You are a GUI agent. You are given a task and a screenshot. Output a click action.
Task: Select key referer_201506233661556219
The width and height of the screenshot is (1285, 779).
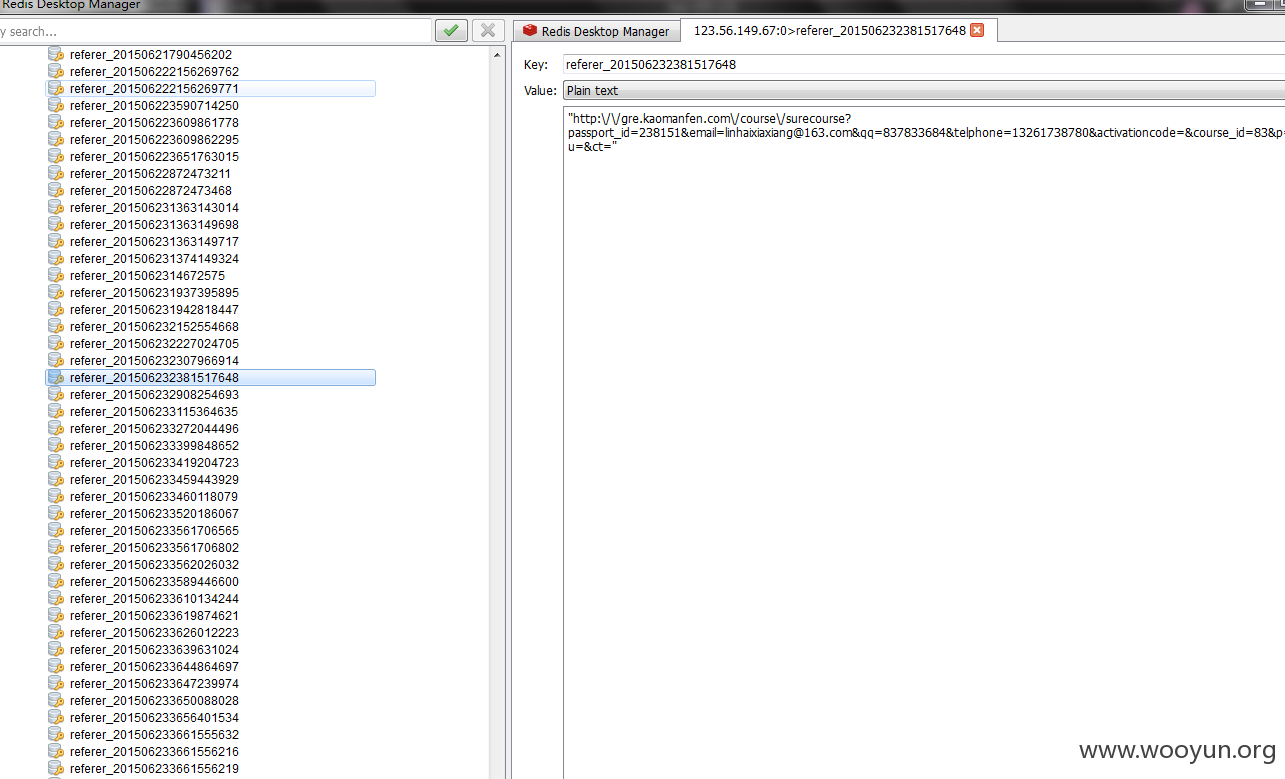click(154, 769)
